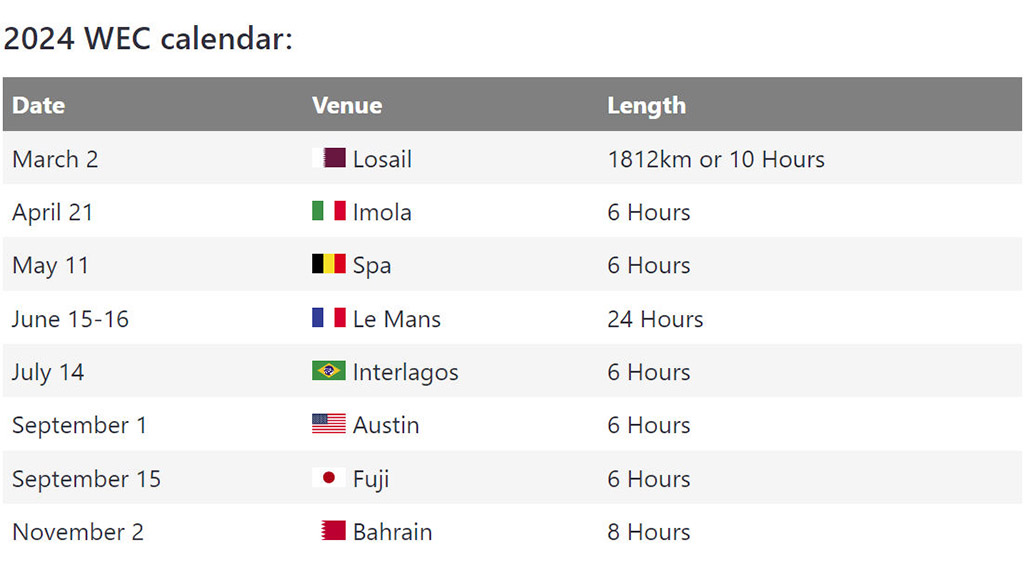The width and height of the screenshot is (1024, 567).
Task: Click the 2024 WEC calendar heading
Action: (x=148, y=38)
